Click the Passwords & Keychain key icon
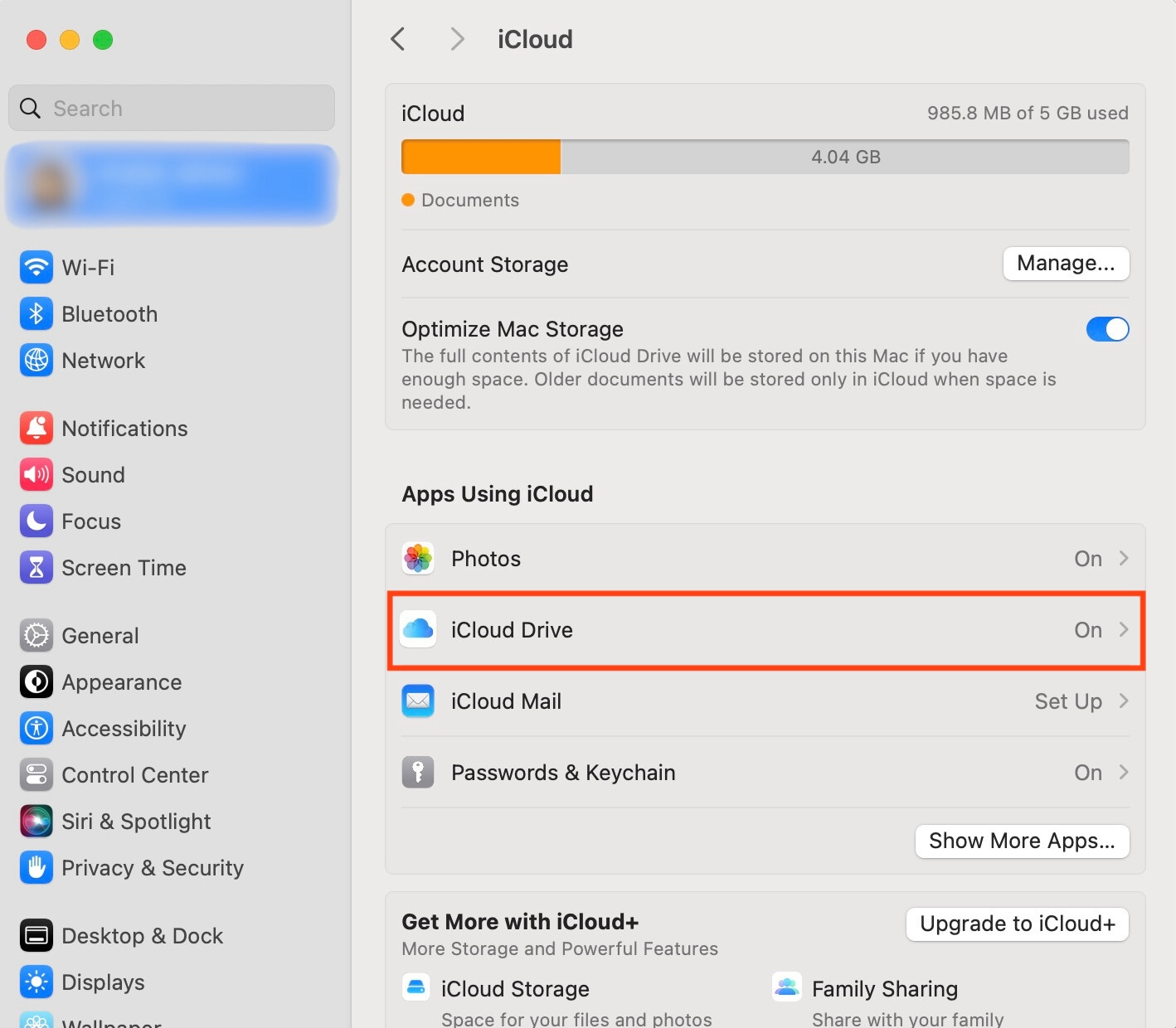The image size is (1176, 1028). 418,772
